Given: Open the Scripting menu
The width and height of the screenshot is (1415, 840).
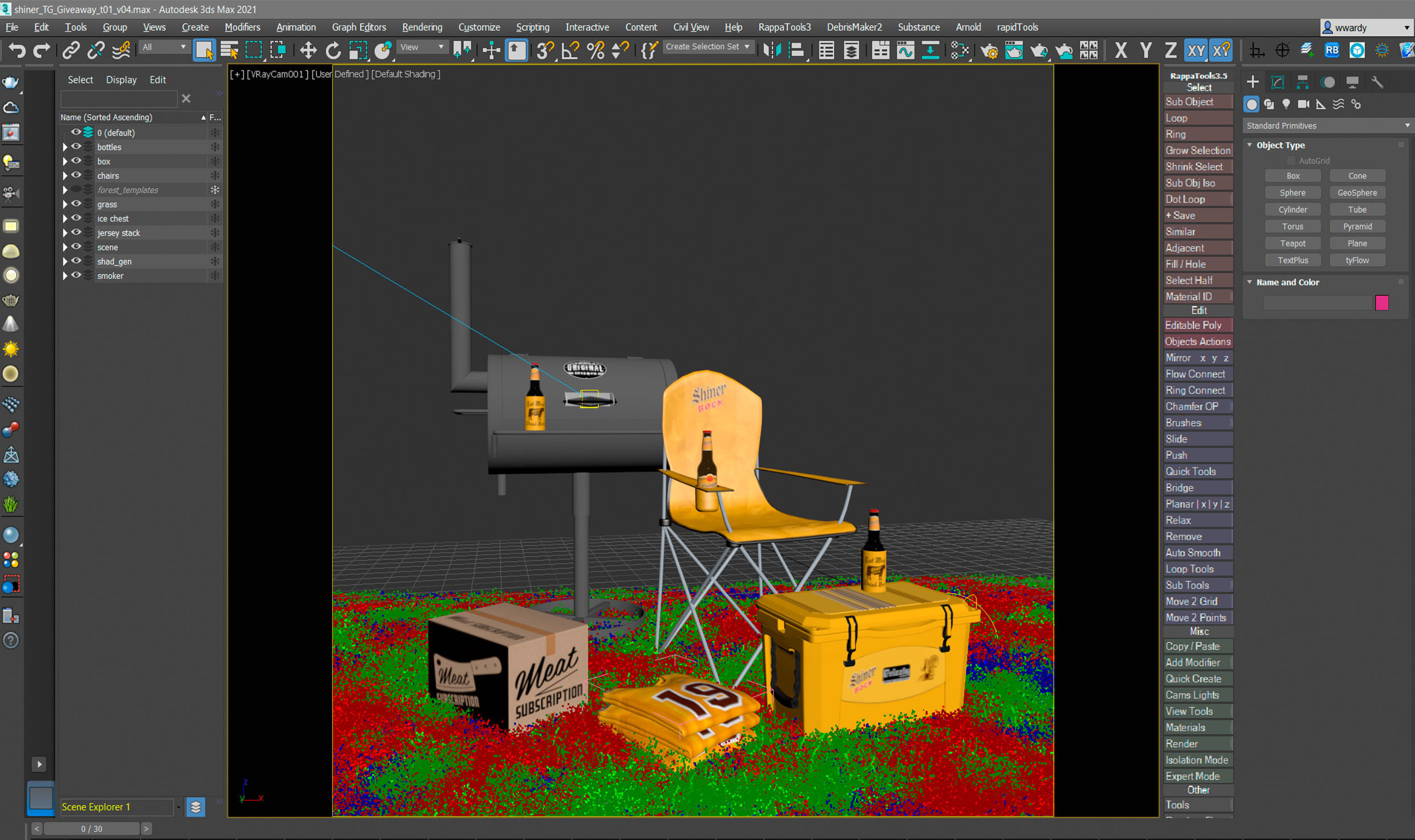Looking at the screenshot, I should coord(532,27).
